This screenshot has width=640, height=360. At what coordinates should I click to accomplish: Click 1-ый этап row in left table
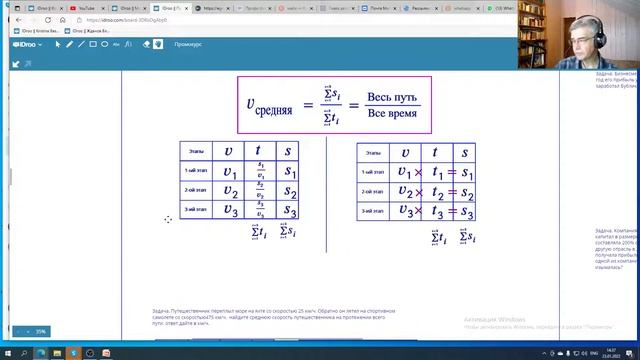[x=239, y=171]
